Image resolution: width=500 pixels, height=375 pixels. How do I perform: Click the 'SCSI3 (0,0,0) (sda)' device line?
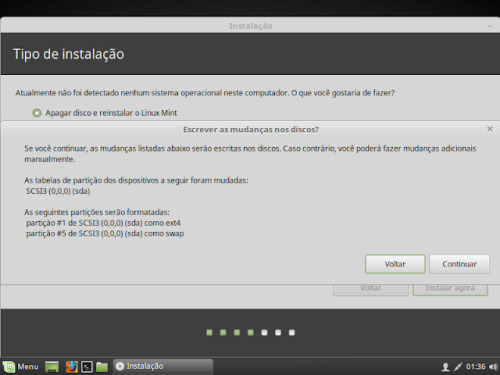(x=58, y=191)
